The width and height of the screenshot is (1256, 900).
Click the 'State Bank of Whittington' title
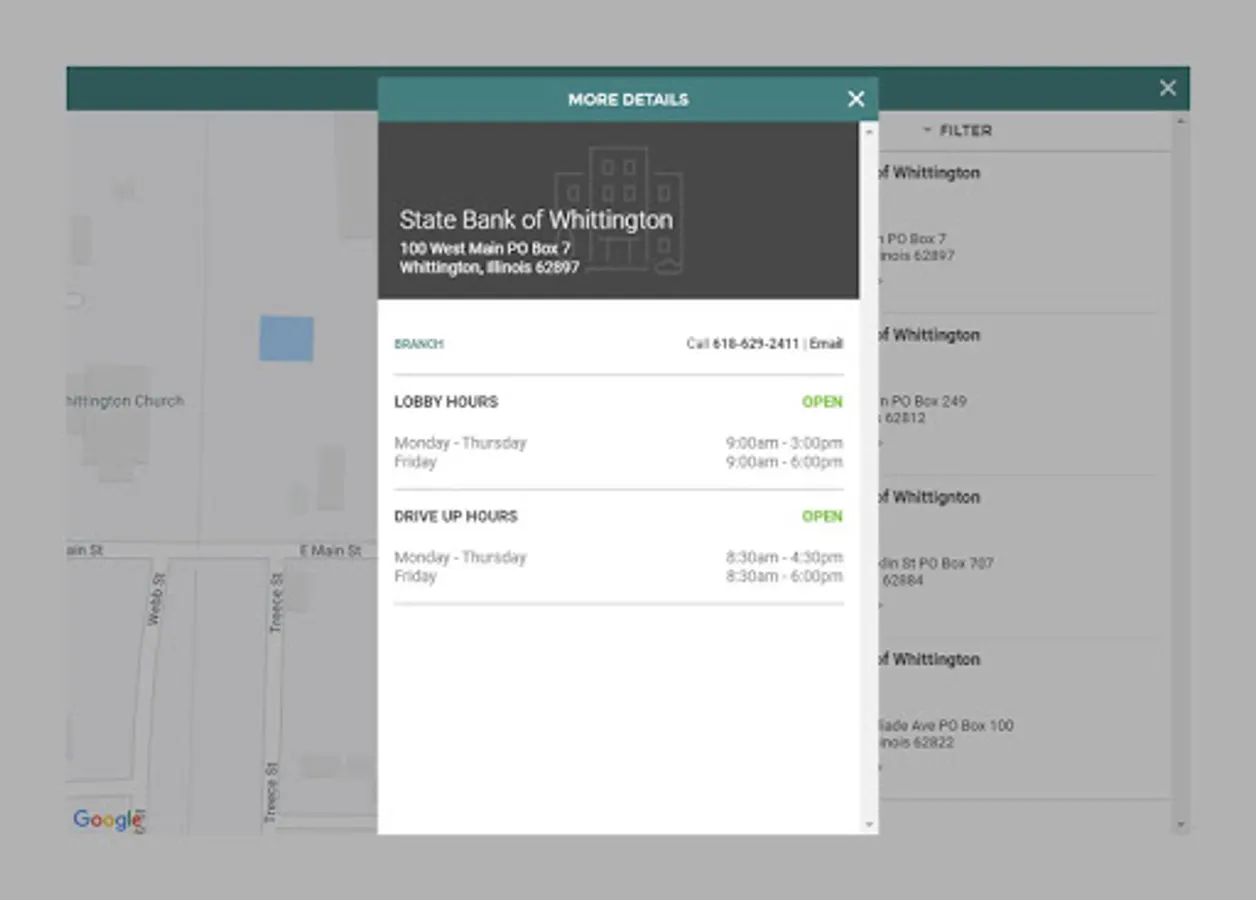pyautogui.click(x=536, y=220)
